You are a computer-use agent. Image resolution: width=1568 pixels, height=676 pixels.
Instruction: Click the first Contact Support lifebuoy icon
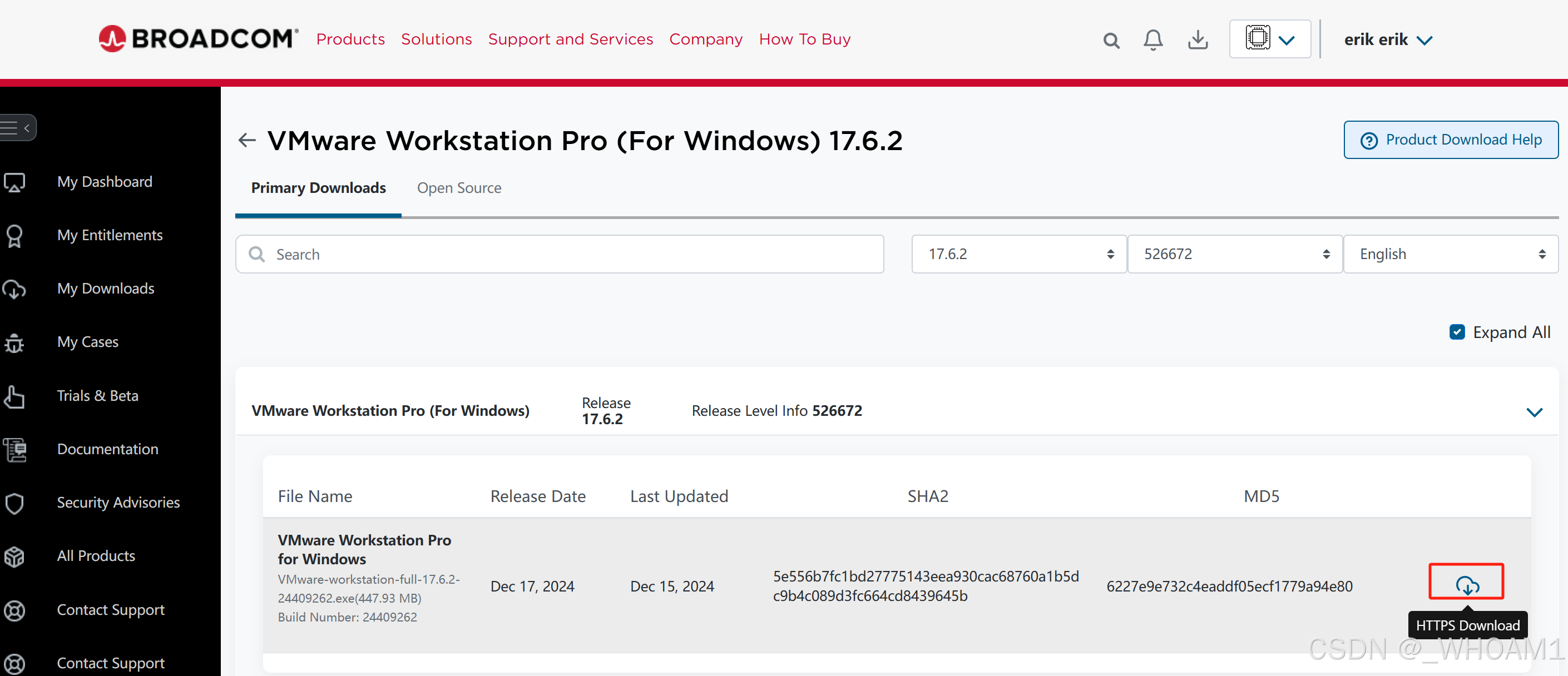14,610
